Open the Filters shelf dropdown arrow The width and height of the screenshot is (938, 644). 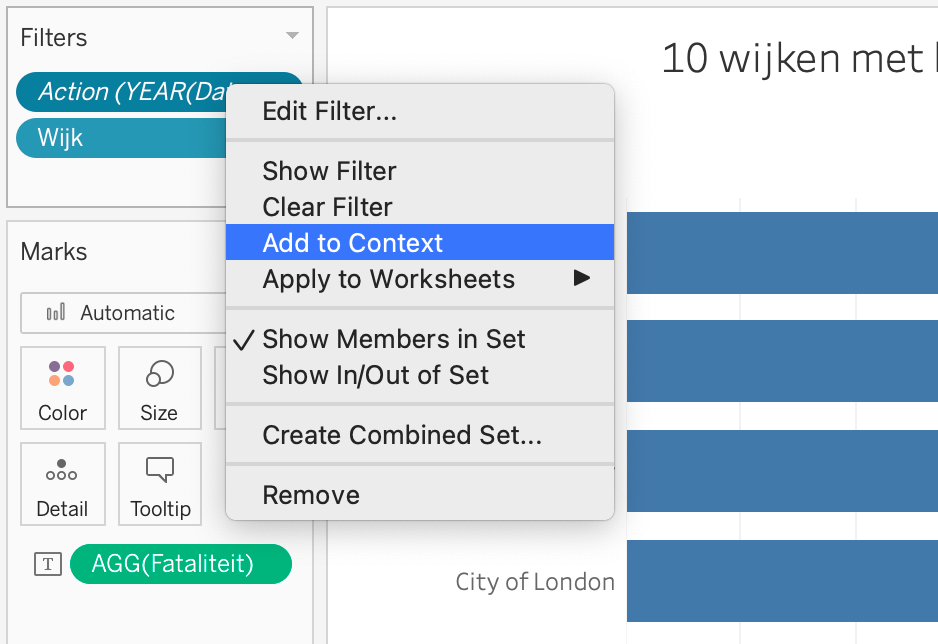[292, 36]
